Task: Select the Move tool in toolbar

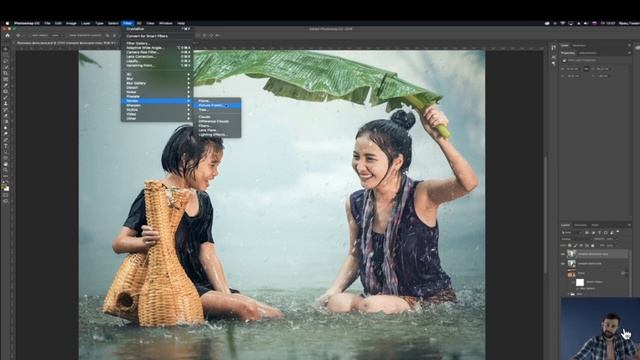Action: pos(6,49)
